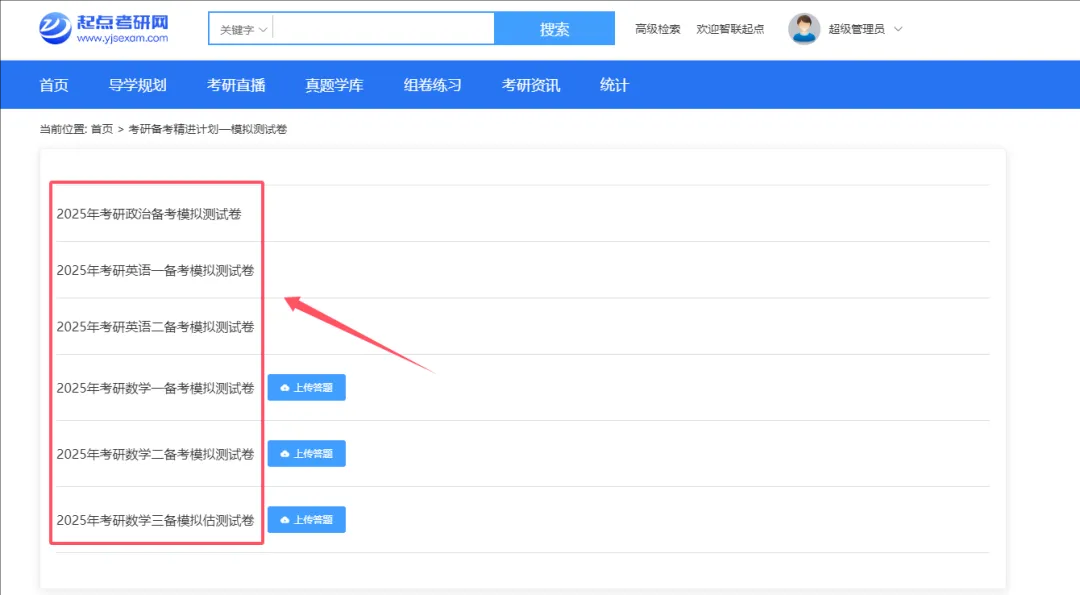Open 2025年考研英语二备考模拟测试卷
This screenshot has height=595, width=1080.
[x=155, y=327]
